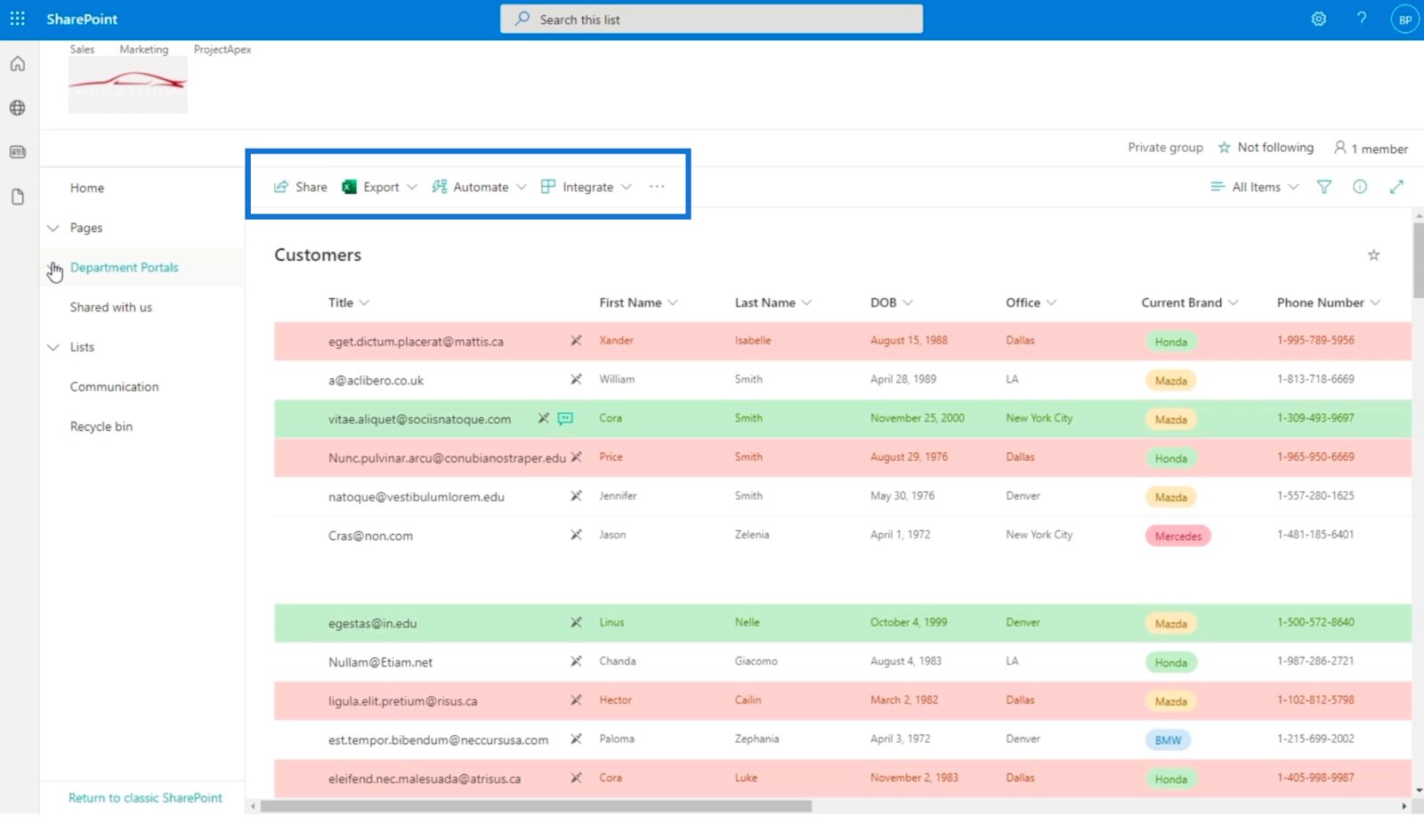Viewport: 1424px width, 840px height.
Task: Expand content with the full-screen arrow icon
Action: click(1396, 187)
